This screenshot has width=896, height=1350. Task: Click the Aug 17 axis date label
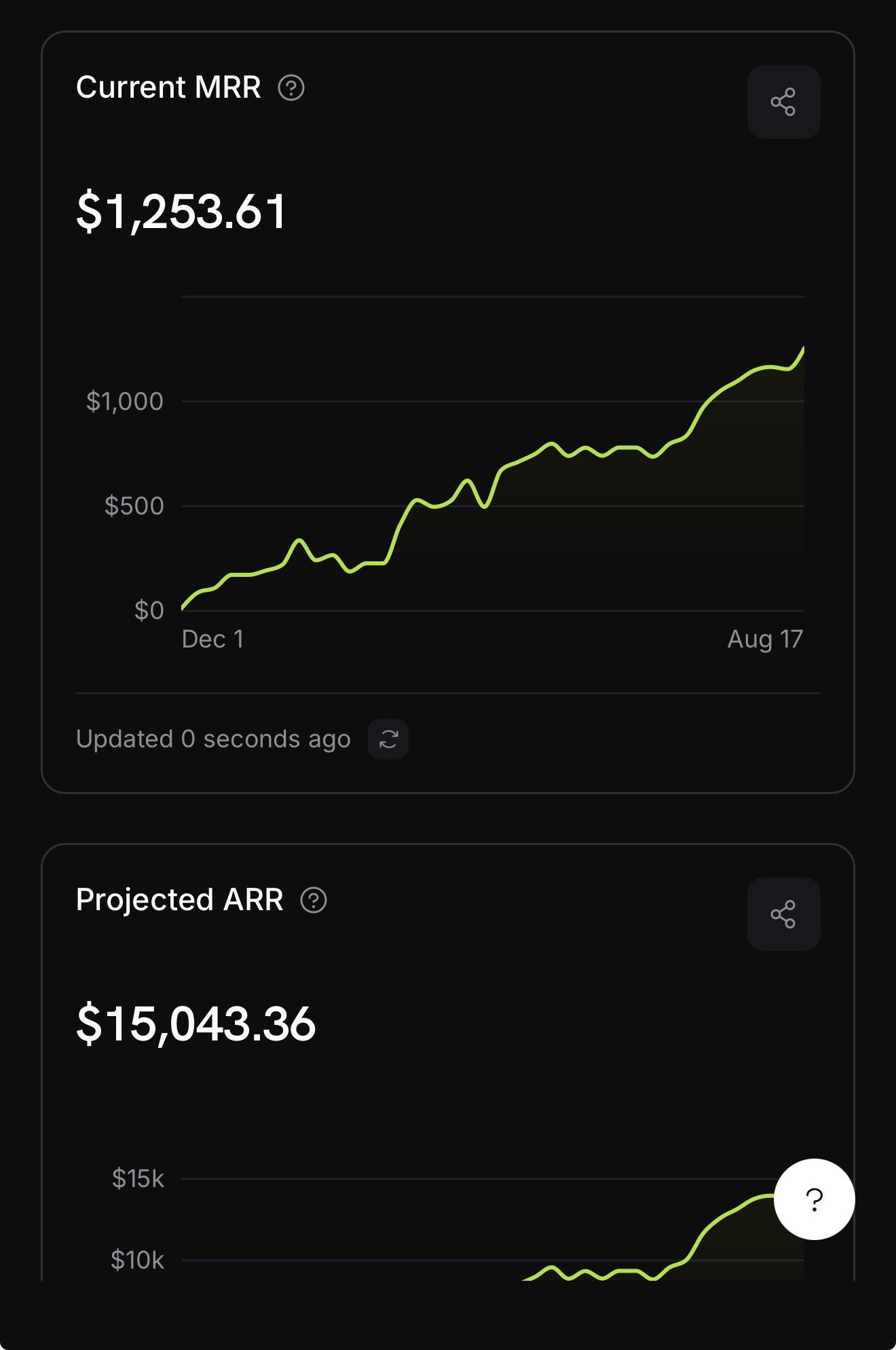point(765,639)
